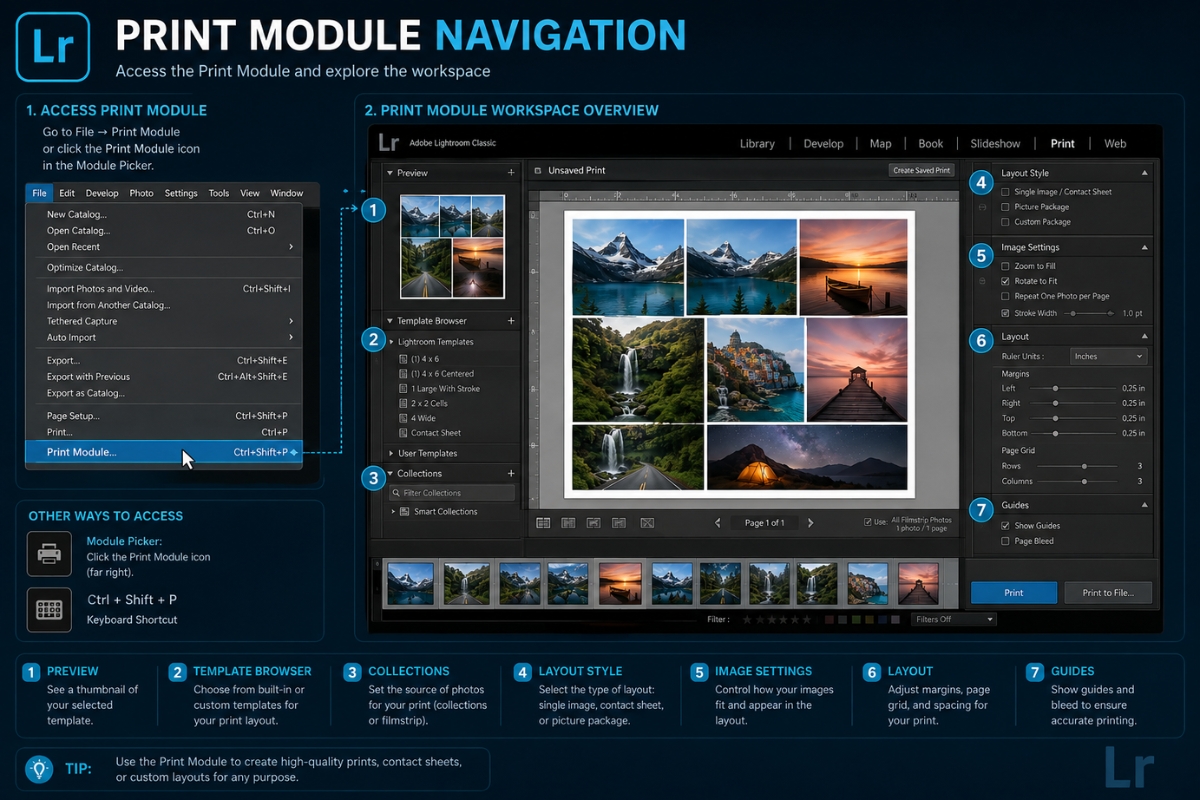Enable the Custom Package layout style

pyautogui.click(x=1005, y=221)
